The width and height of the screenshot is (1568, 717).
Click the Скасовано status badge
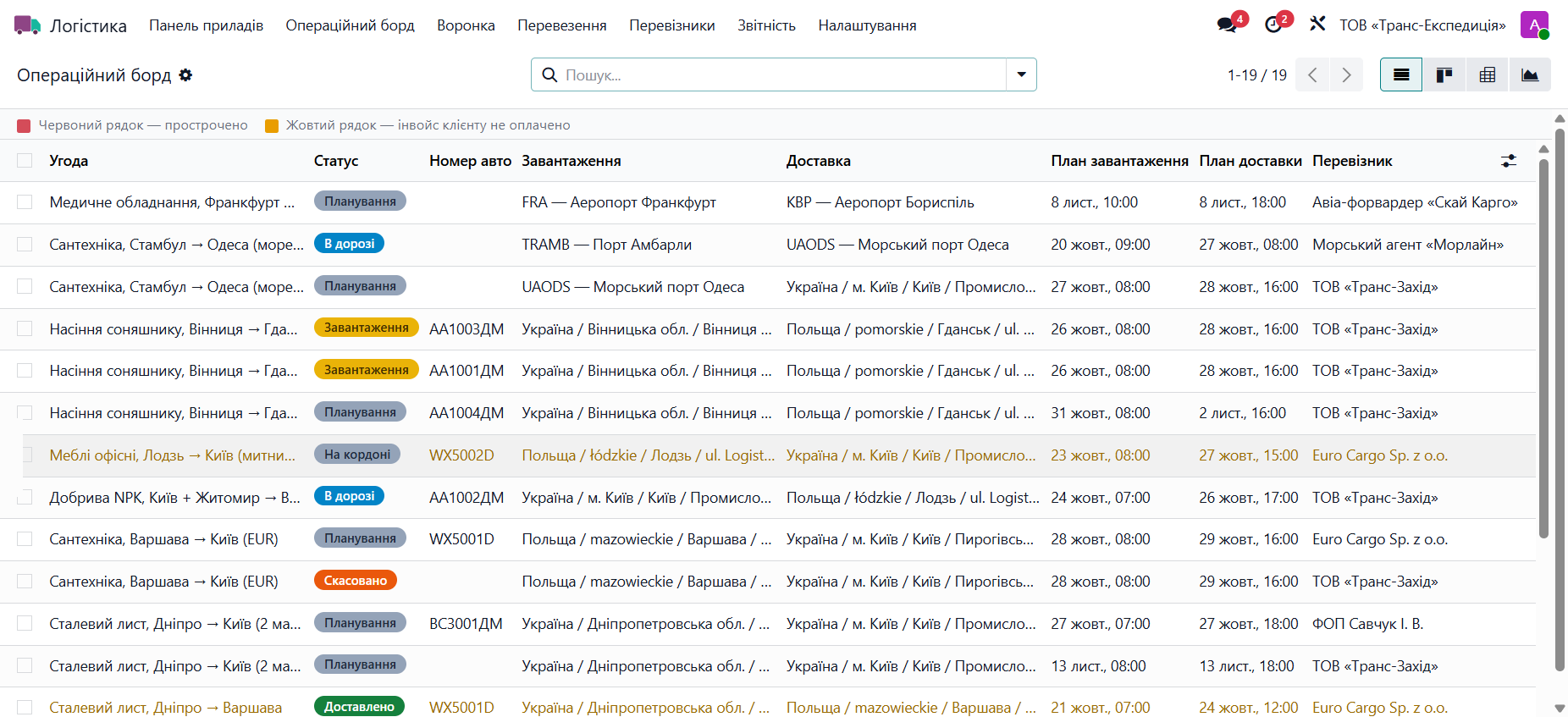point(356,581)
